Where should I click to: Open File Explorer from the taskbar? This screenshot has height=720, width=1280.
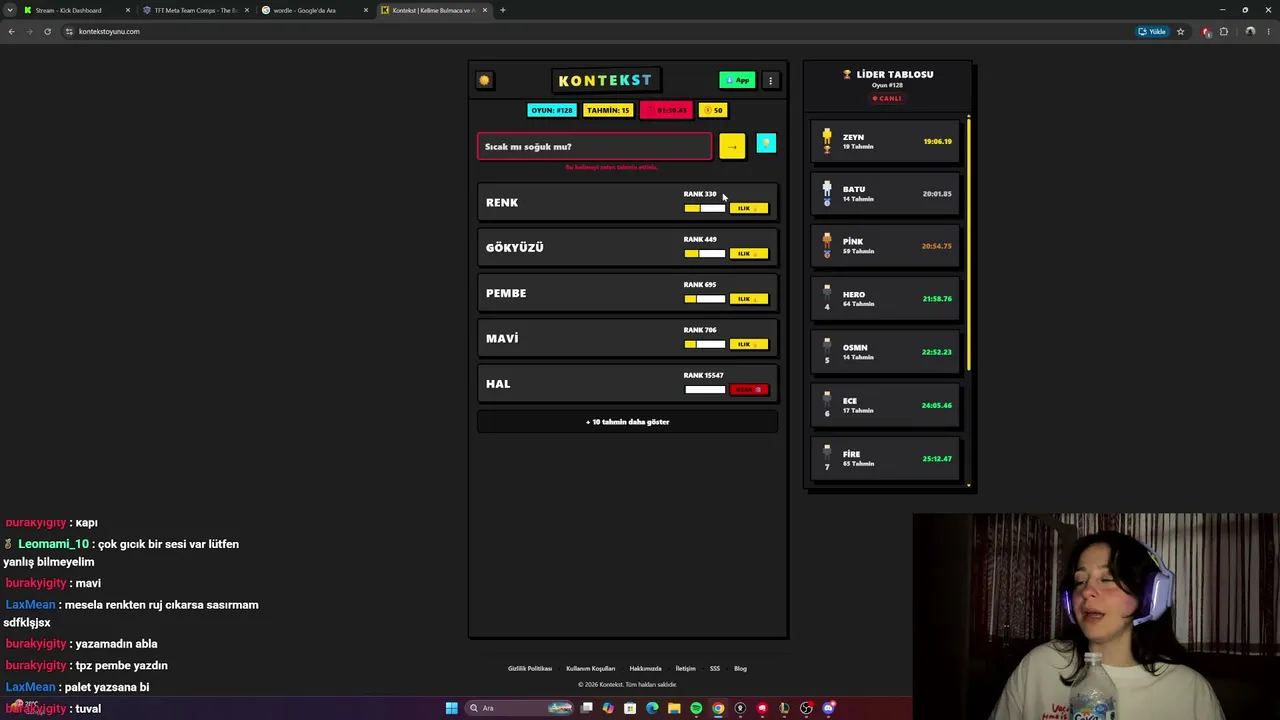tap(674, 708)
